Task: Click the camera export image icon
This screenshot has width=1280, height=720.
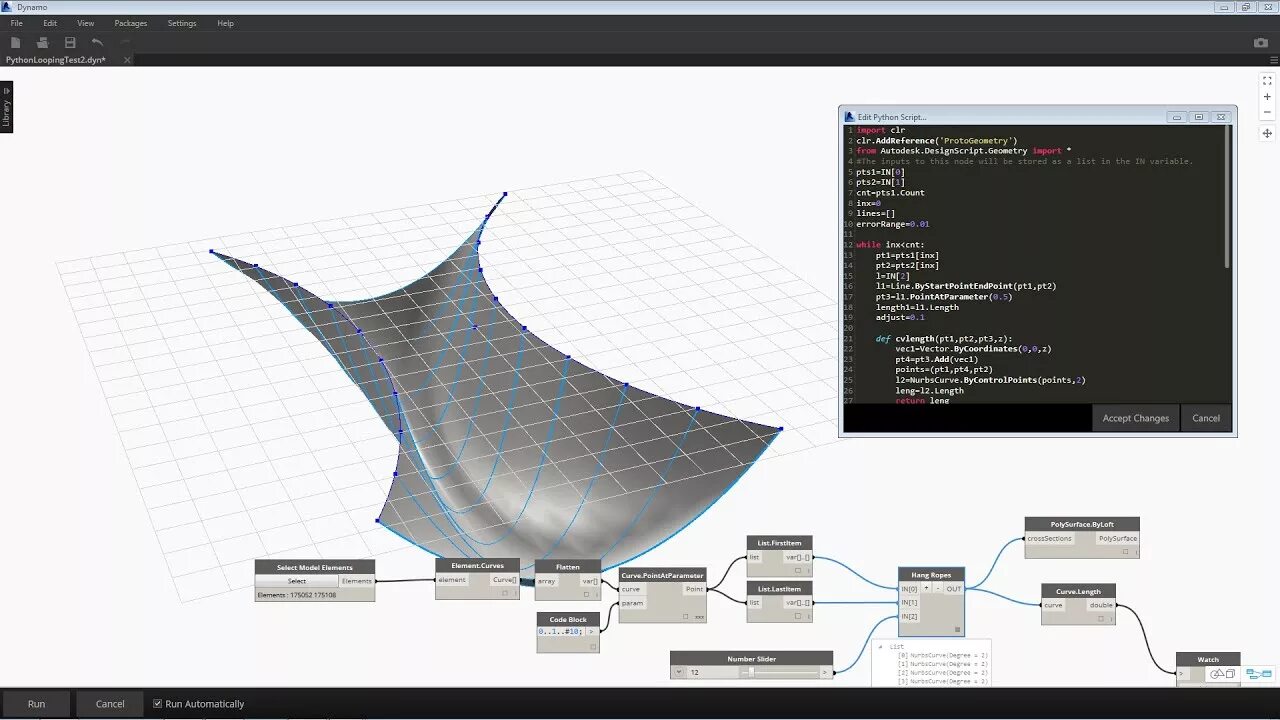Action: point(1261,42)
